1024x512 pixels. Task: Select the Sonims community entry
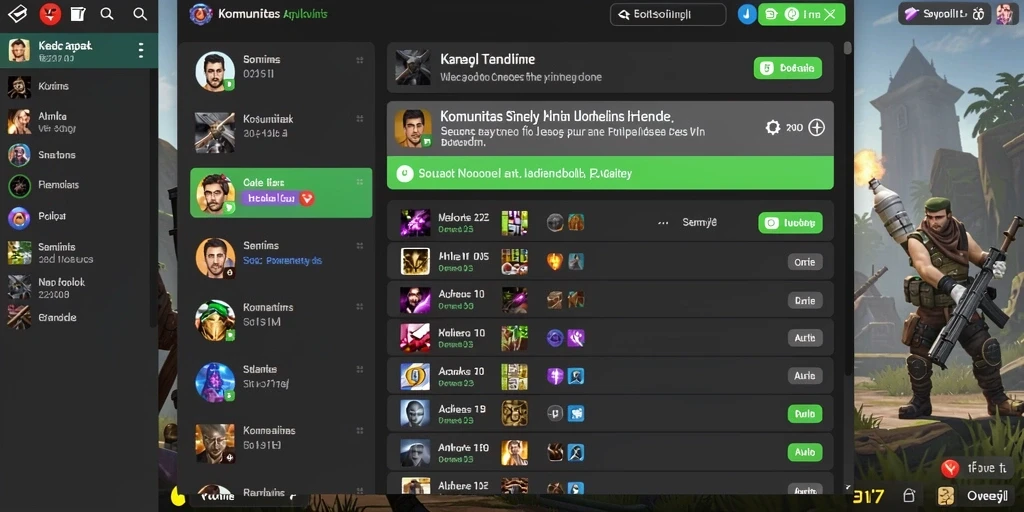(x=281, y=71)
